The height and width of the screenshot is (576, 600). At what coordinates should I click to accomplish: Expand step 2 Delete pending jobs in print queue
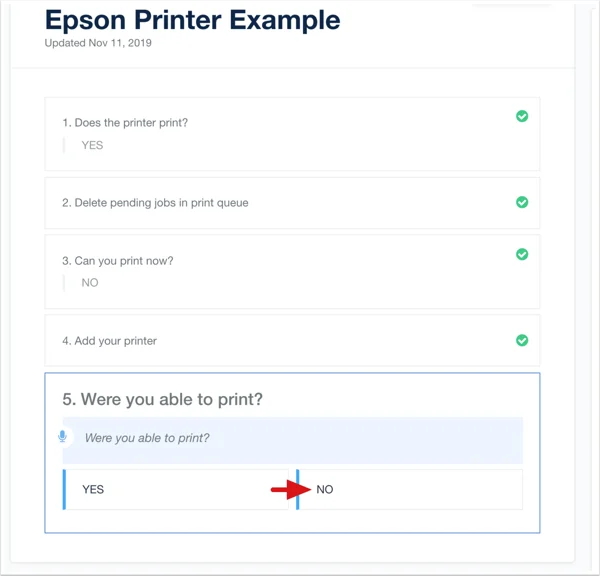292,203
